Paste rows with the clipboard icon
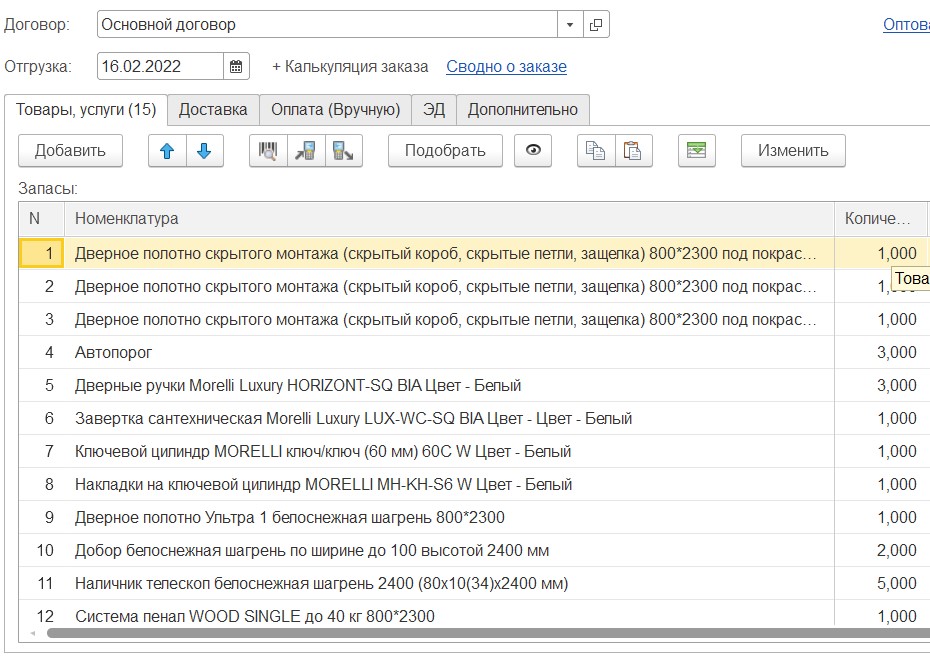Image resolution: width=930 pixels, height=662 pixels. coord(633,151)
